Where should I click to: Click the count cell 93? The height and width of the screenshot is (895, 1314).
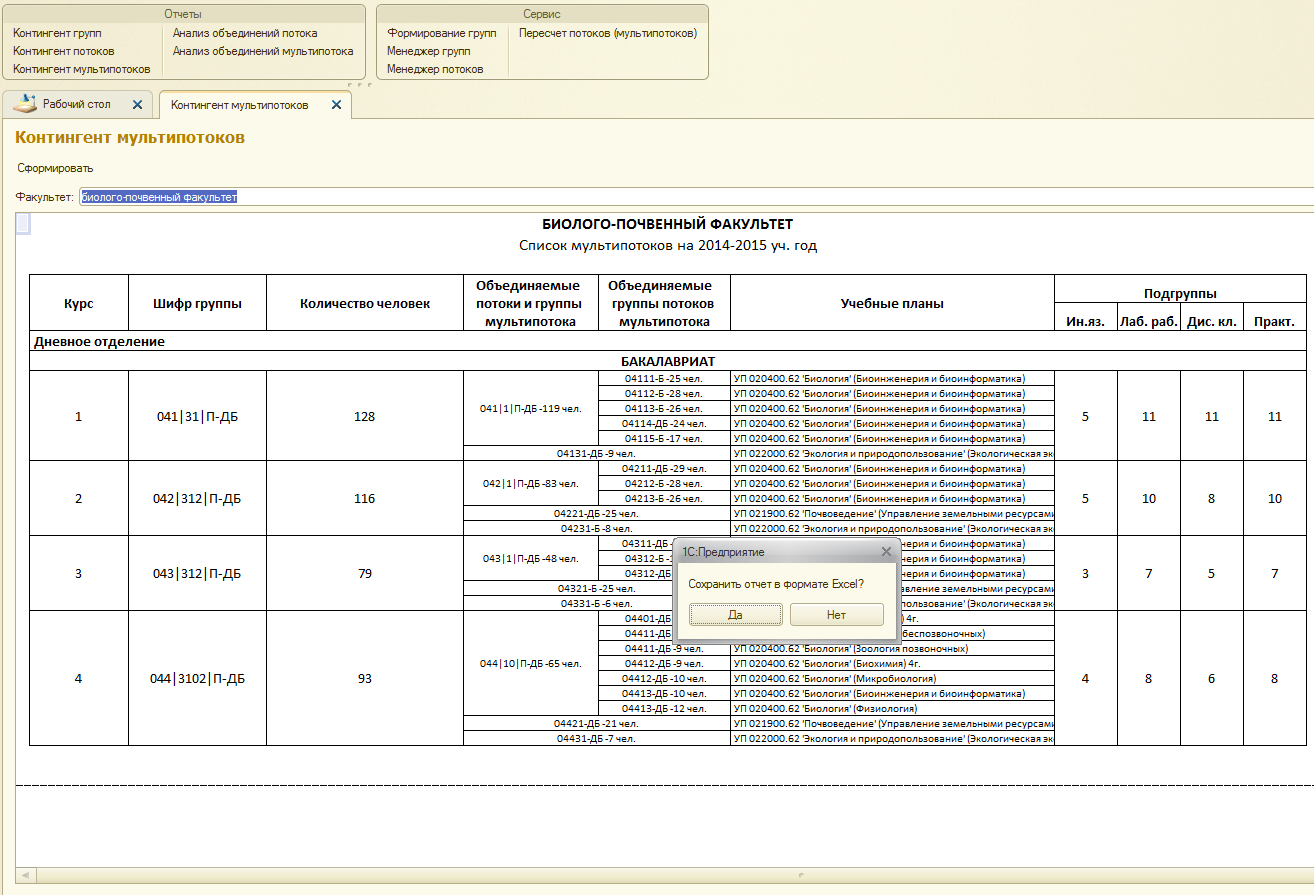tap(365, 678)
